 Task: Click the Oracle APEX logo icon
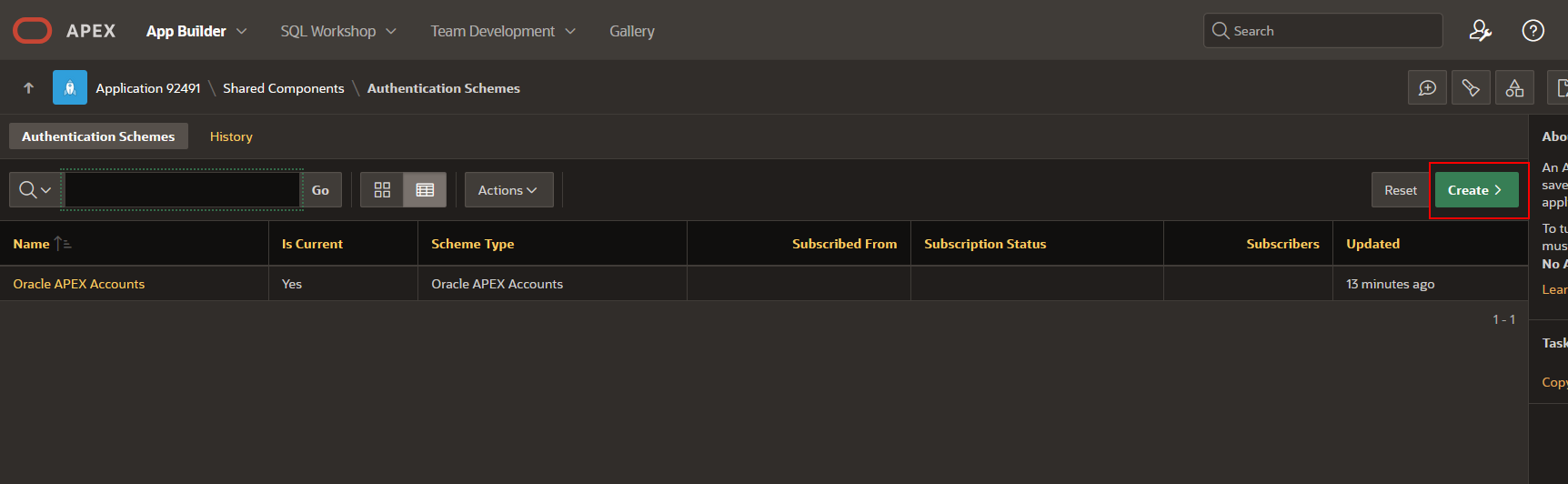[x=33, y=31]
